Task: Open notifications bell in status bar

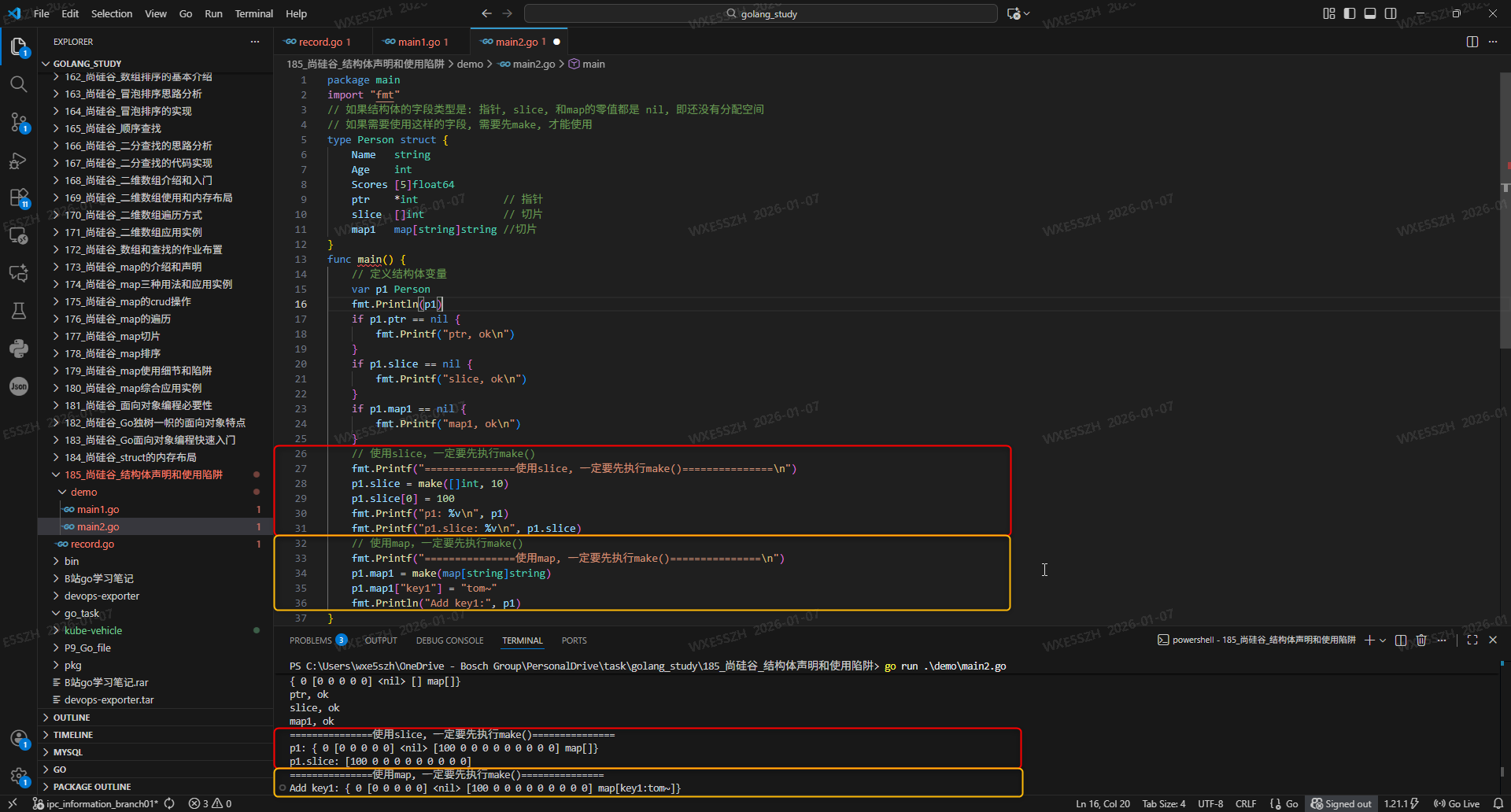Action: click(1498, 803)
